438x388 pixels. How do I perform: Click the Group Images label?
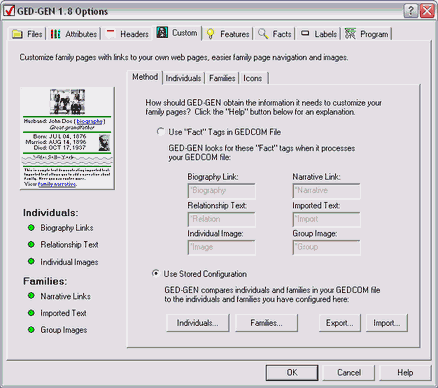coord(64,330)
